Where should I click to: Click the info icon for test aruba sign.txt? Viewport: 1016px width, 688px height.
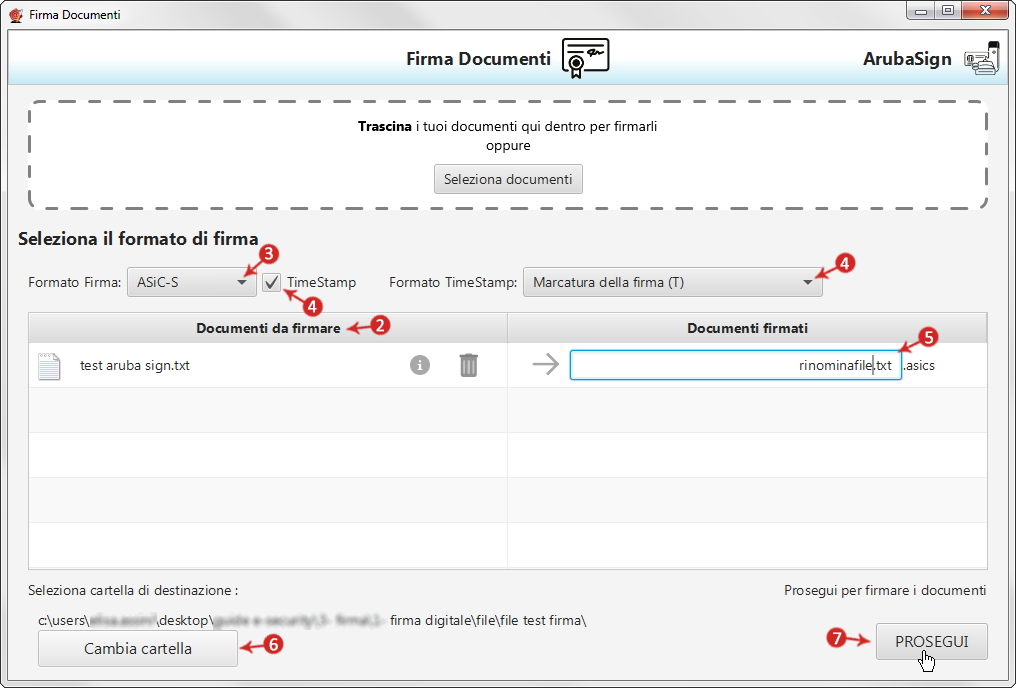click(x=420, y=365)
